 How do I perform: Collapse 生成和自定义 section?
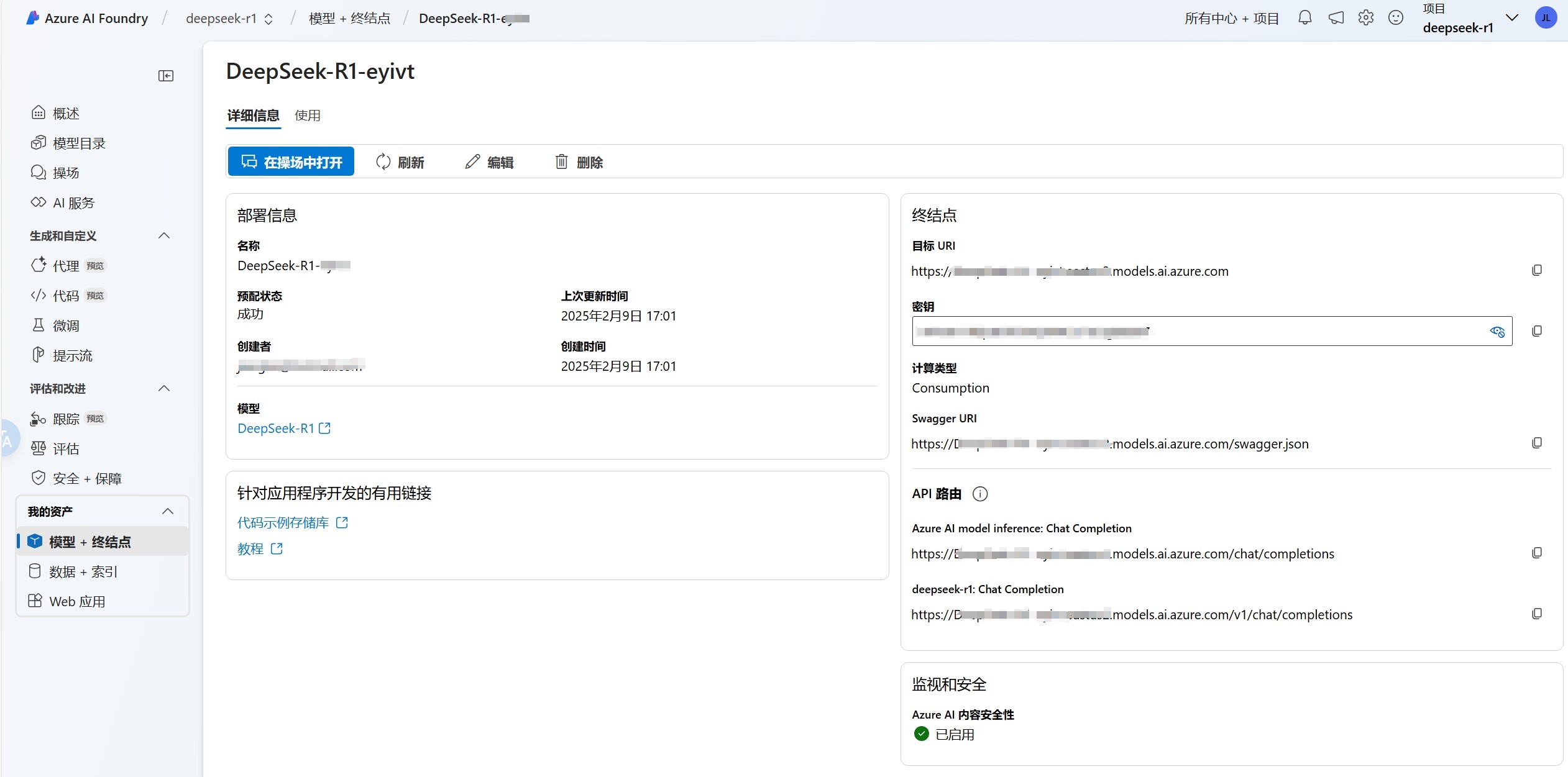click(x=164, y=235)
